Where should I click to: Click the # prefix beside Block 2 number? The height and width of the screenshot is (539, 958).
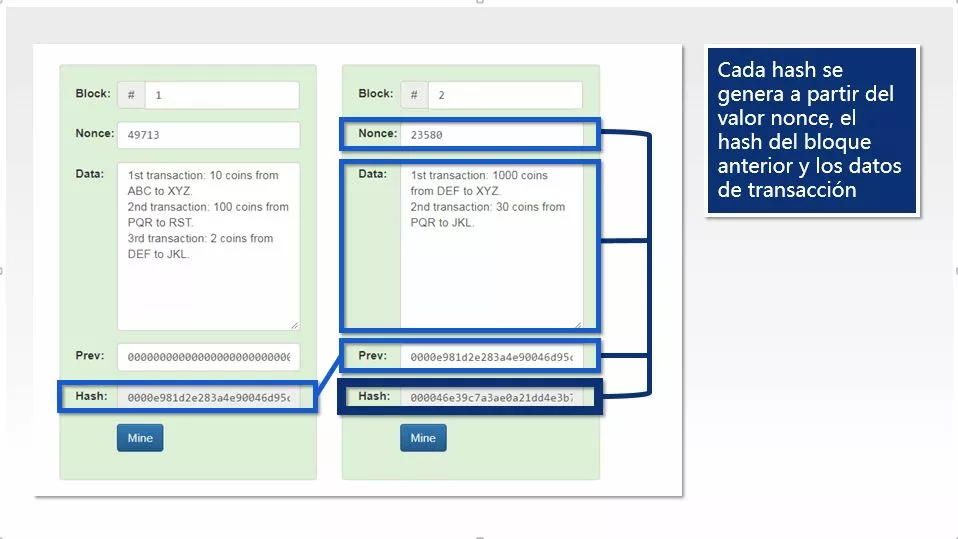[414, 95]
